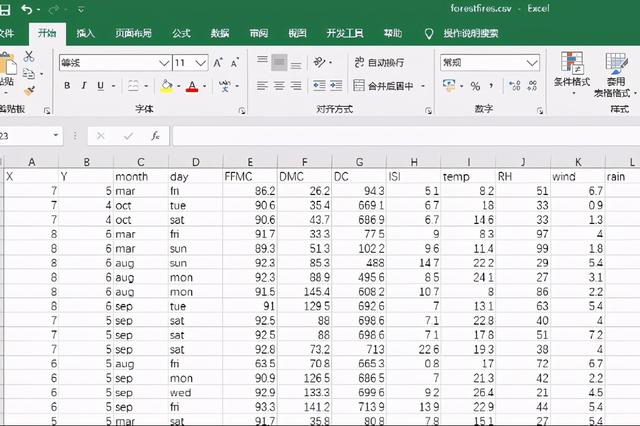Click the red Font Color swatch
The image size is (640, 426).
tap(192, 86)
